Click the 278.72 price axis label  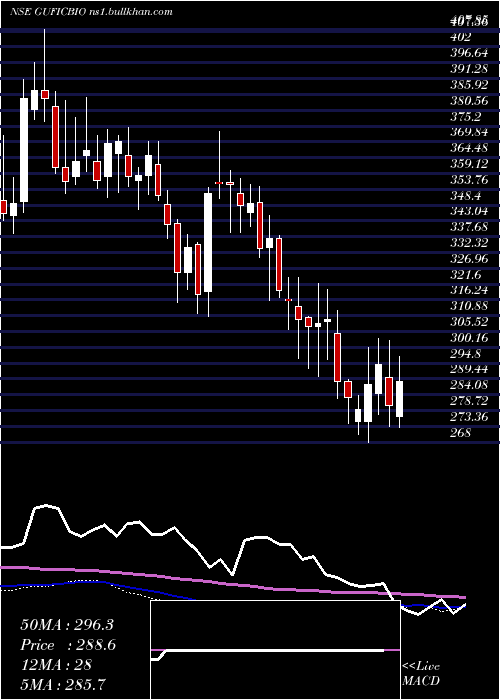tap(469, 401)
